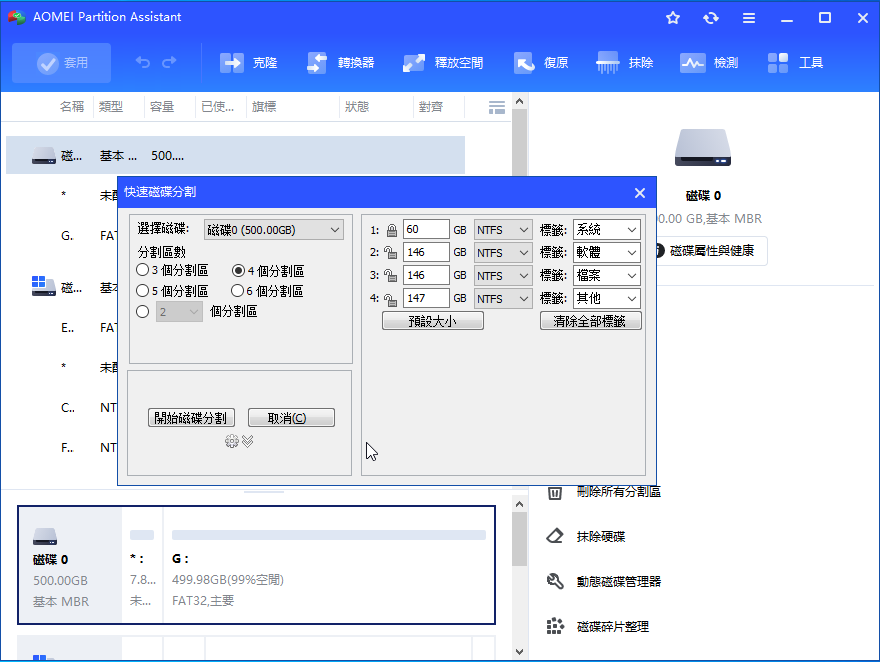Click the undo arrow in the toolbar
Viewport: 880px width, 662px height.
[143, 62]
